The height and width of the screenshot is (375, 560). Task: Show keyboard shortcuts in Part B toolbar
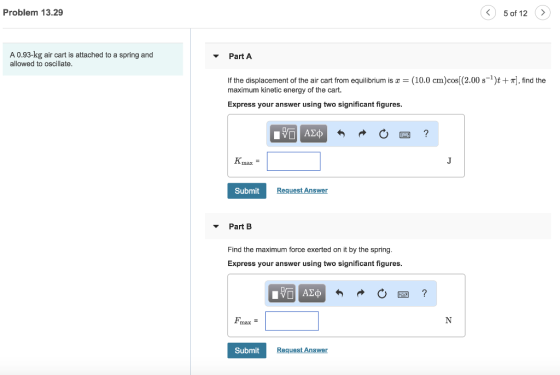[403, 294]
